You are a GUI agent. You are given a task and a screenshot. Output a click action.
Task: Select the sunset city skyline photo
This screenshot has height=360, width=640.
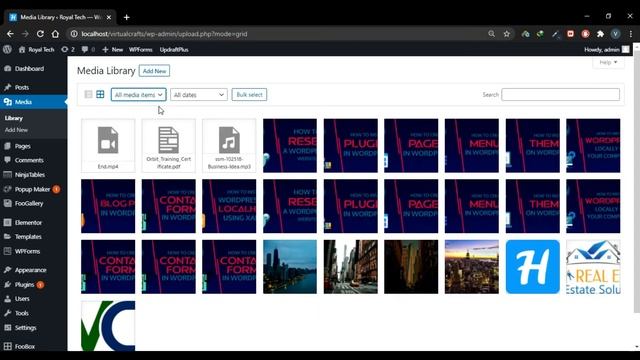click(x=472, y=267)
